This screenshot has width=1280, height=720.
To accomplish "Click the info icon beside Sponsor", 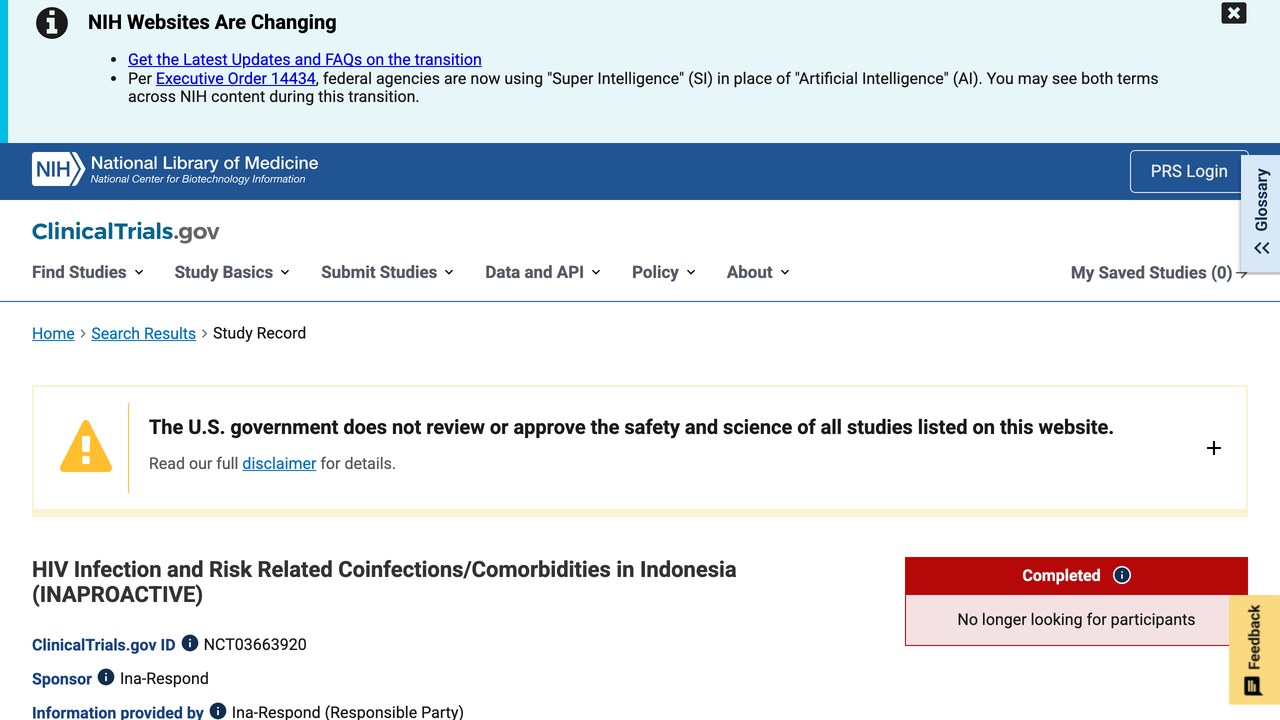I will pos(106,677).
